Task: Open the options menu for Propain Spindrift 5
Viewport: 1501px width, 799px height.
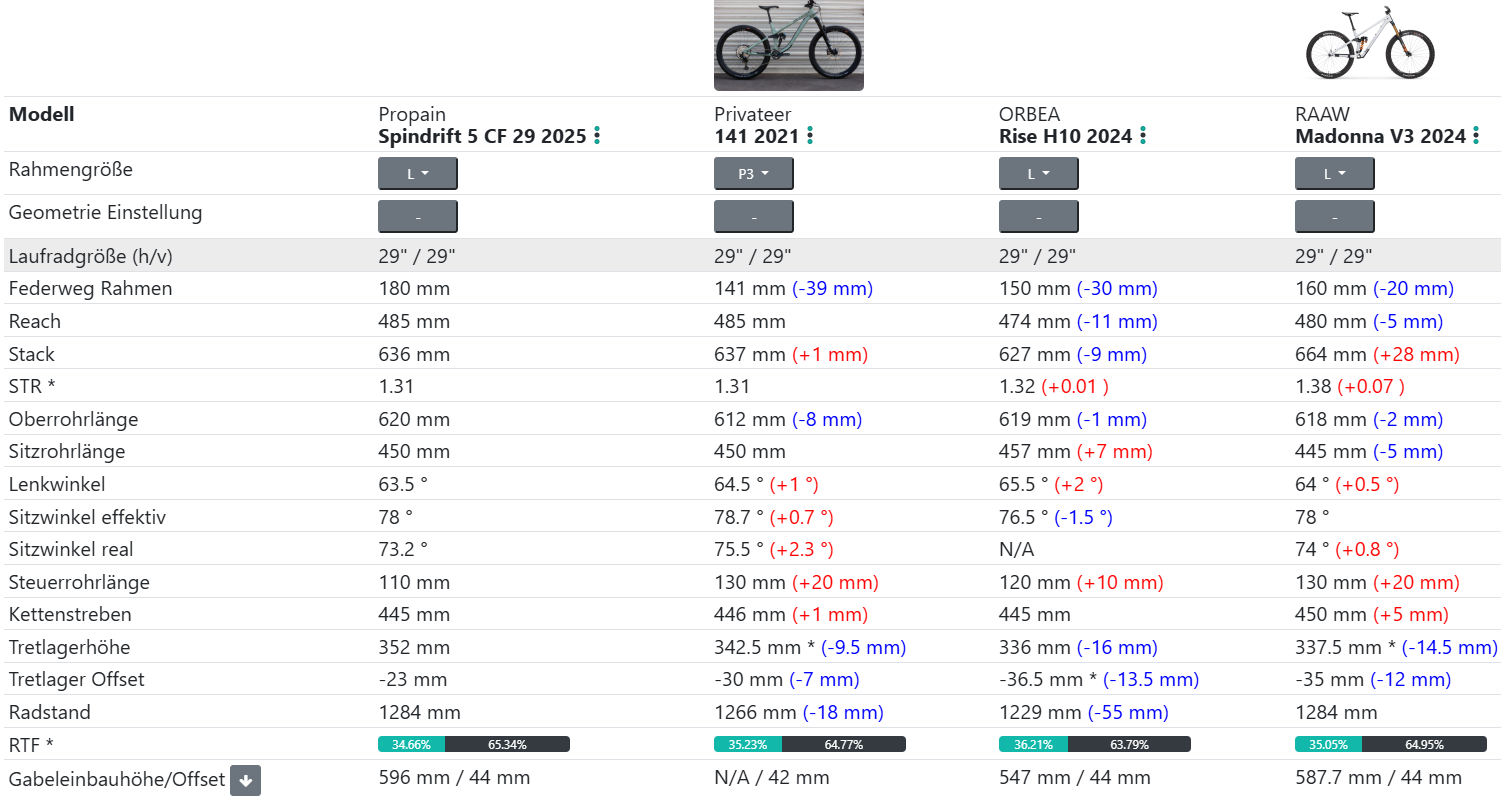Action: (x=597, y=136)
